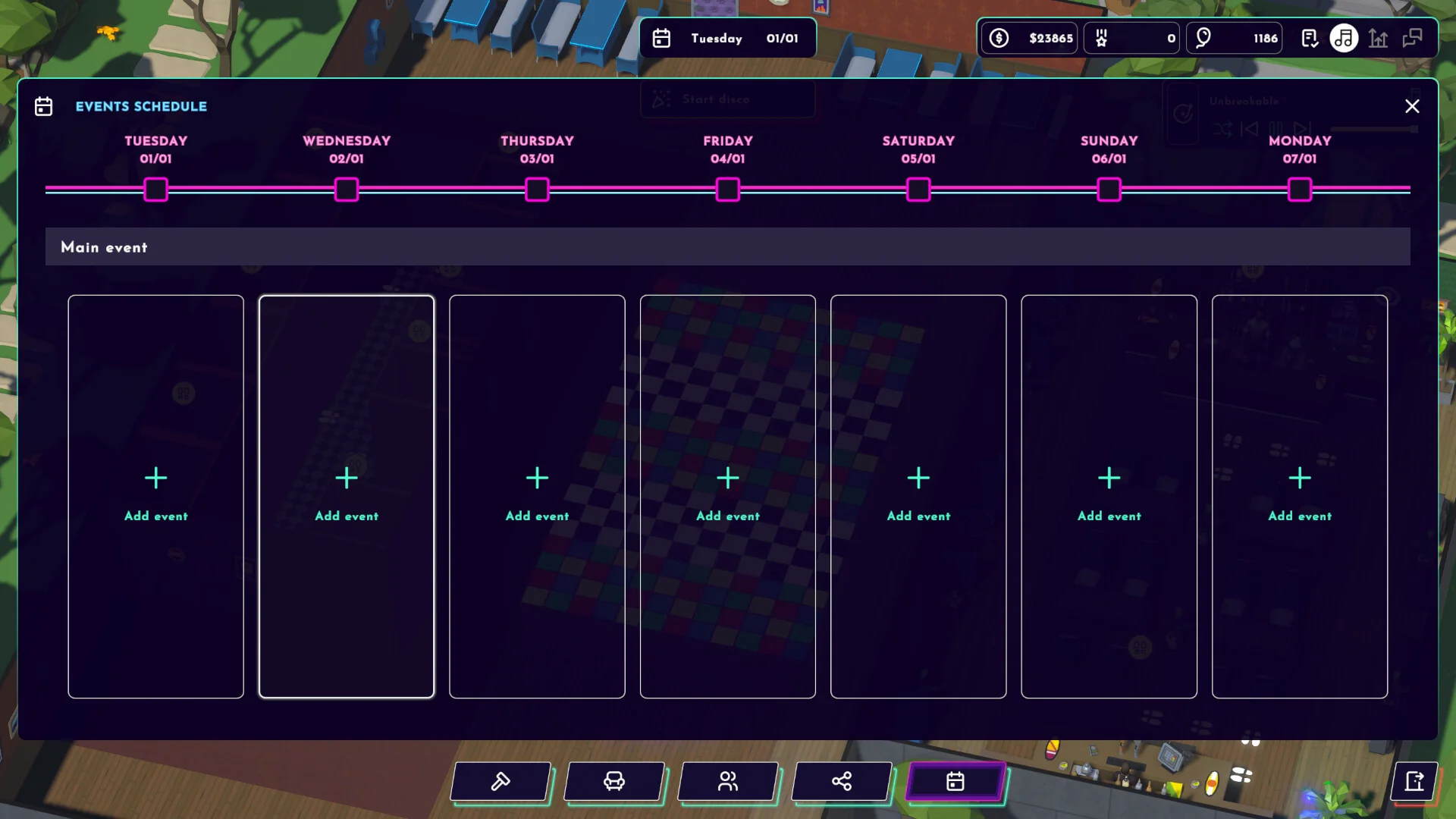Switch to the Events Schedule calendar tab

click(955, 781)
